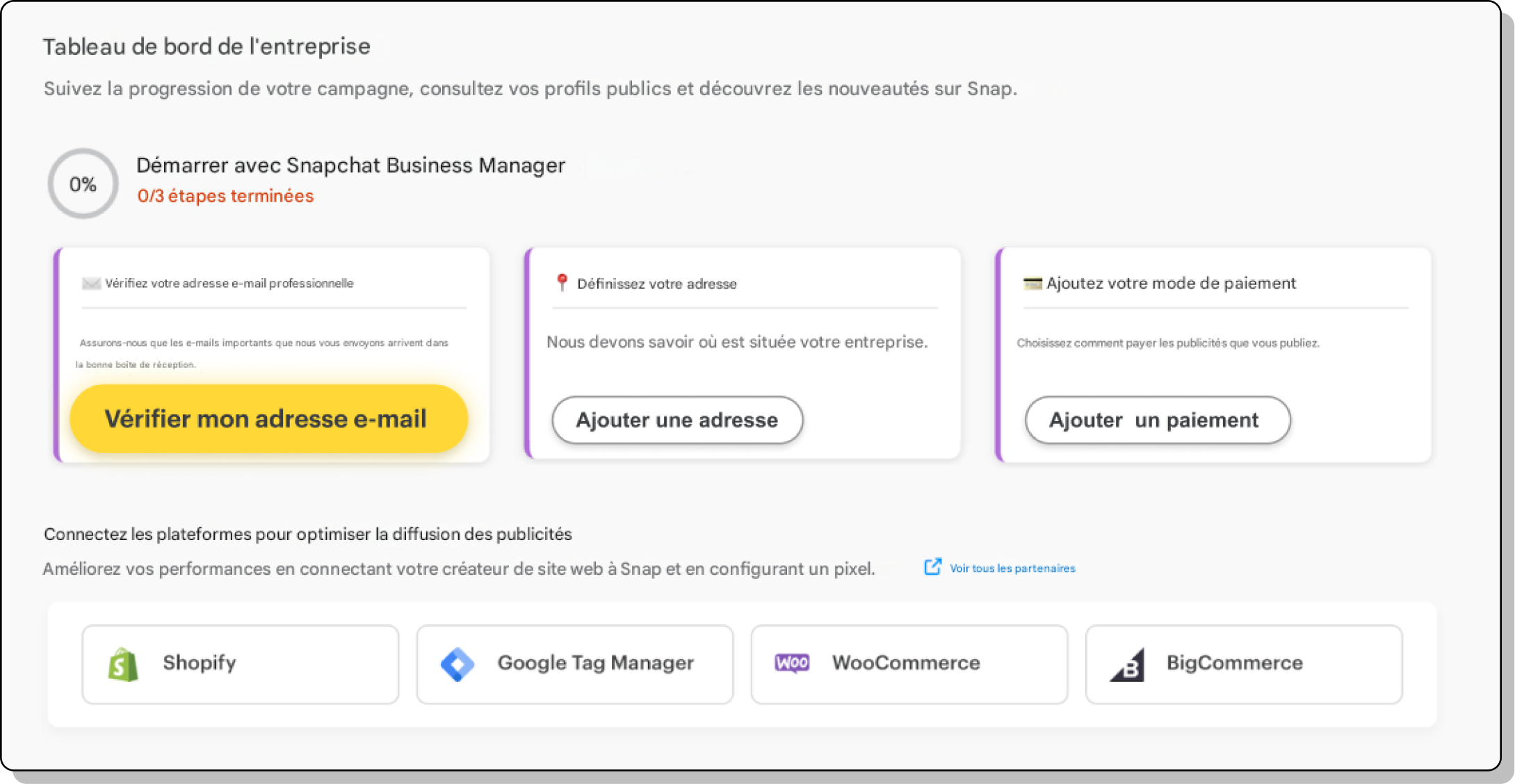Click the Shopify bag logo icon

(123, 664)
